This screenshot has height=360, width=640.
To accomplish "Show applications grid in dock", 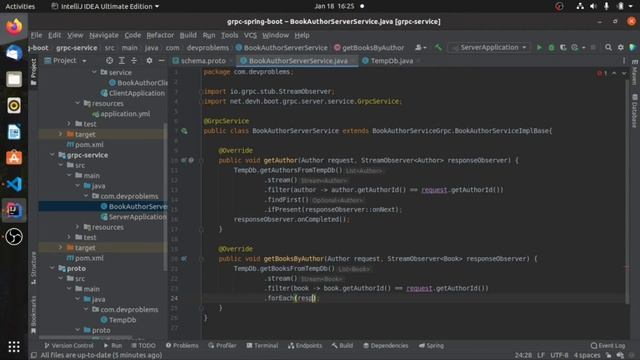I will (x=14, y=347).
